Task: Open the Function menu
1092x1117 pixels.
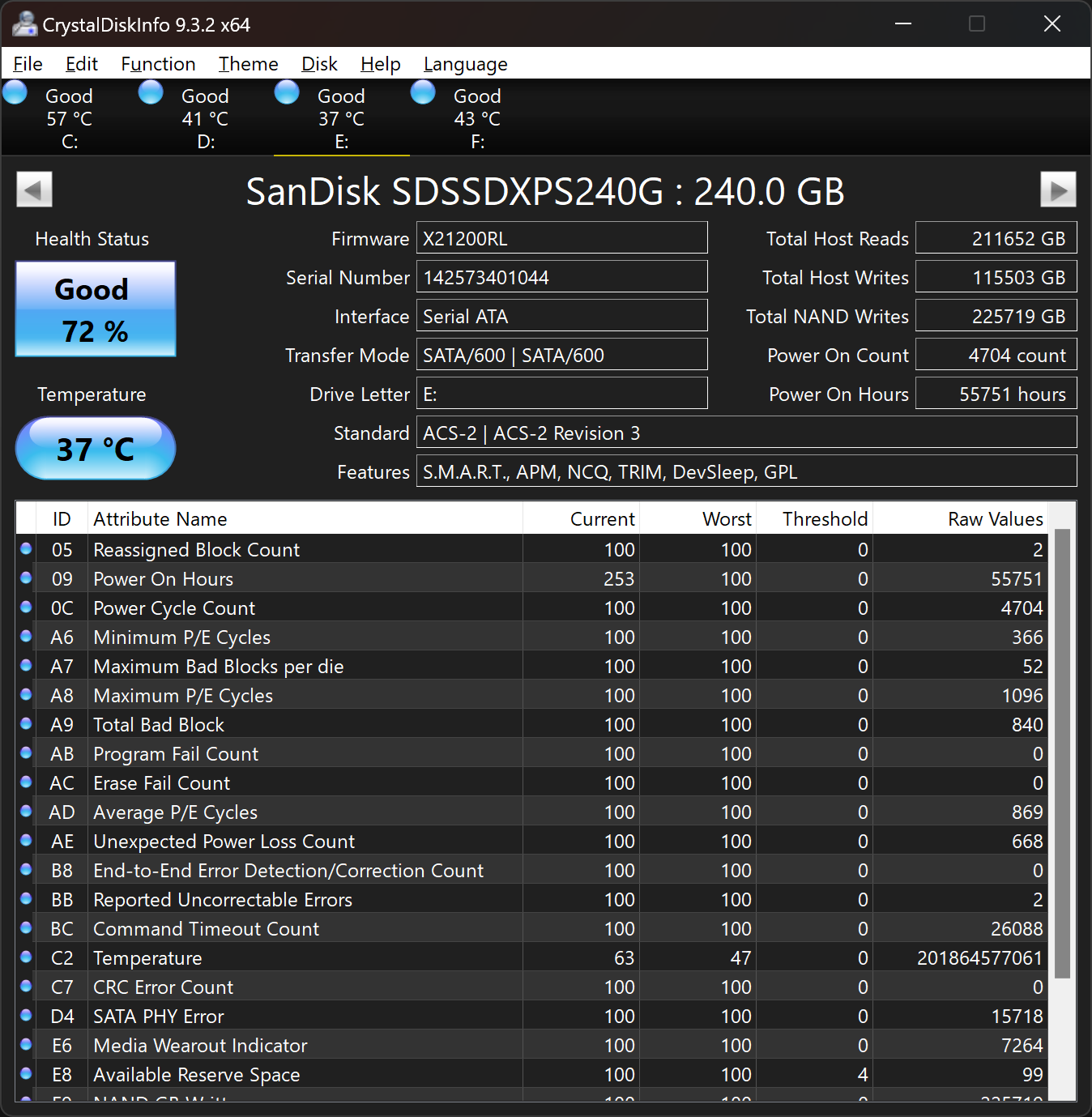Action: (x=158, y=64)
